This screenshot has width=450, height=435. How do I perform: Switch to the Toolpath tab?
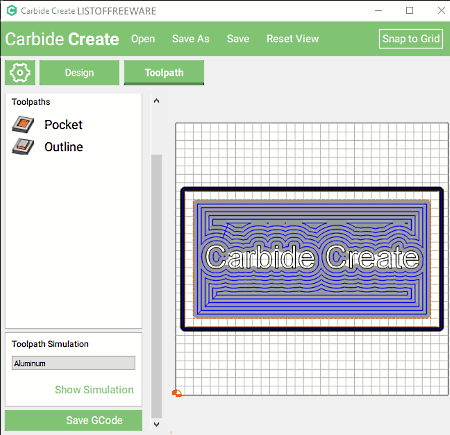(x=164, y=73)
